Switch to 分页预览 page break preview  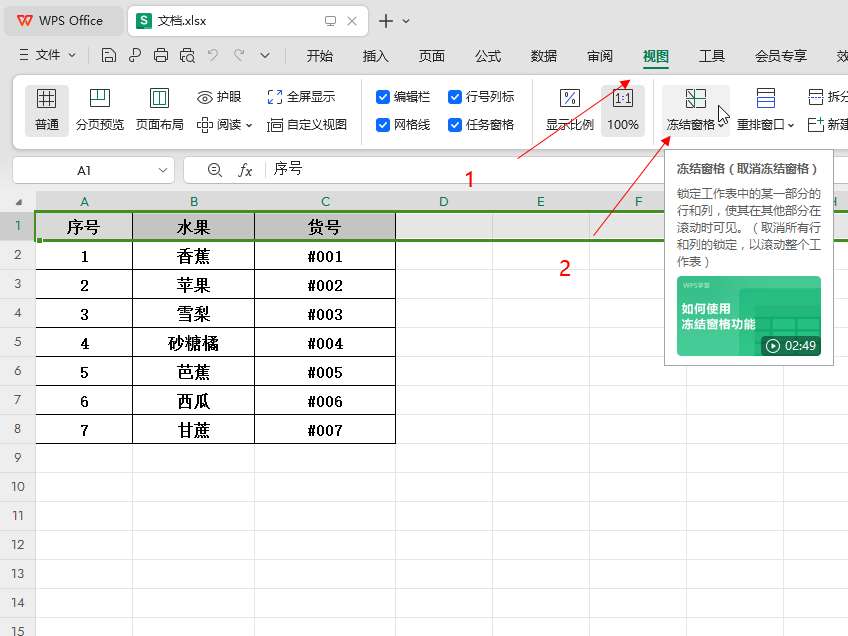tap(100, 110)
